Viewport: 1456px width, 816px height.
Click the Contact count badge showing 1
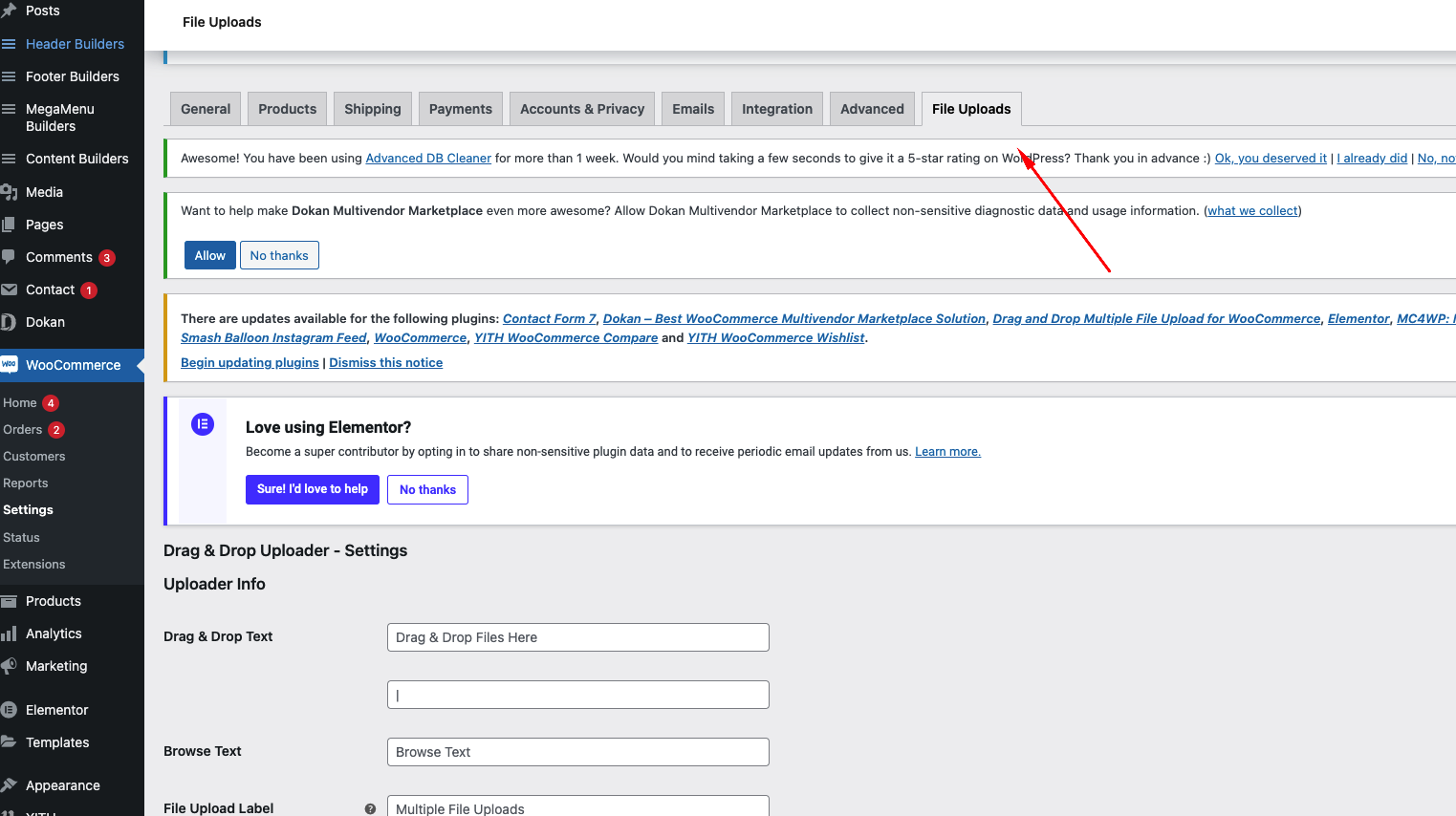pos(89,290)
